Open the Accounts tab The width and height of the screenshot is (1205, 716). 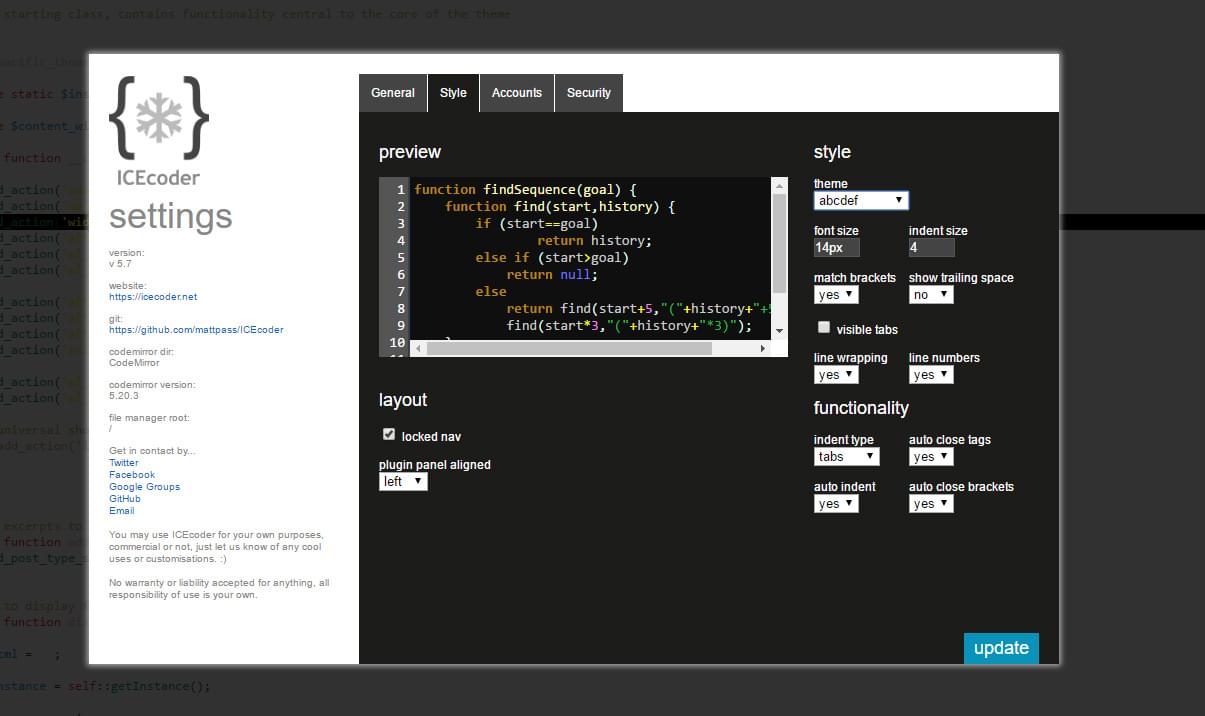[516, 93]
